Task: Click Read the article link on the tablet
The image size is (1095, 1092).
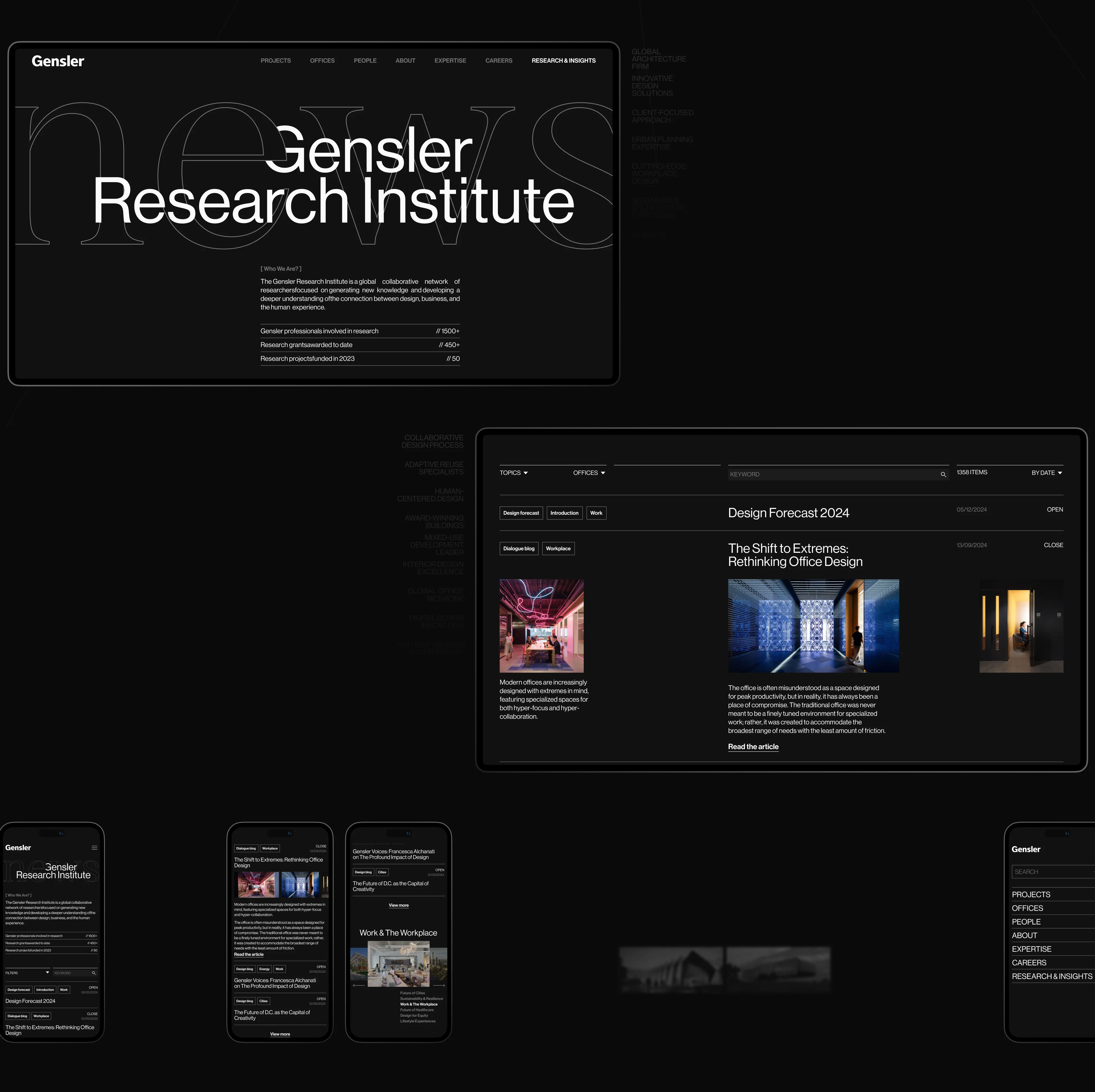Action: [x=753, y=747]
